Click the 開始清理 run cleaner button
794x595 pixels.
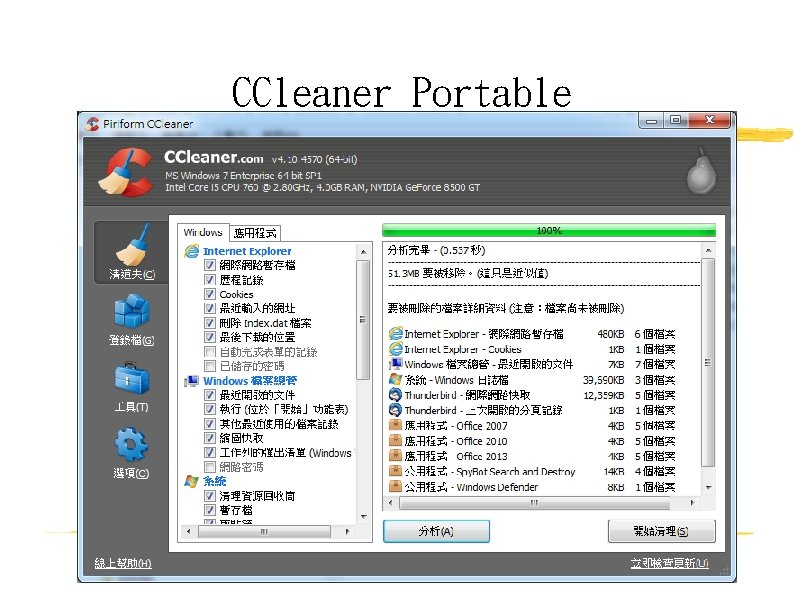(661, 531)
